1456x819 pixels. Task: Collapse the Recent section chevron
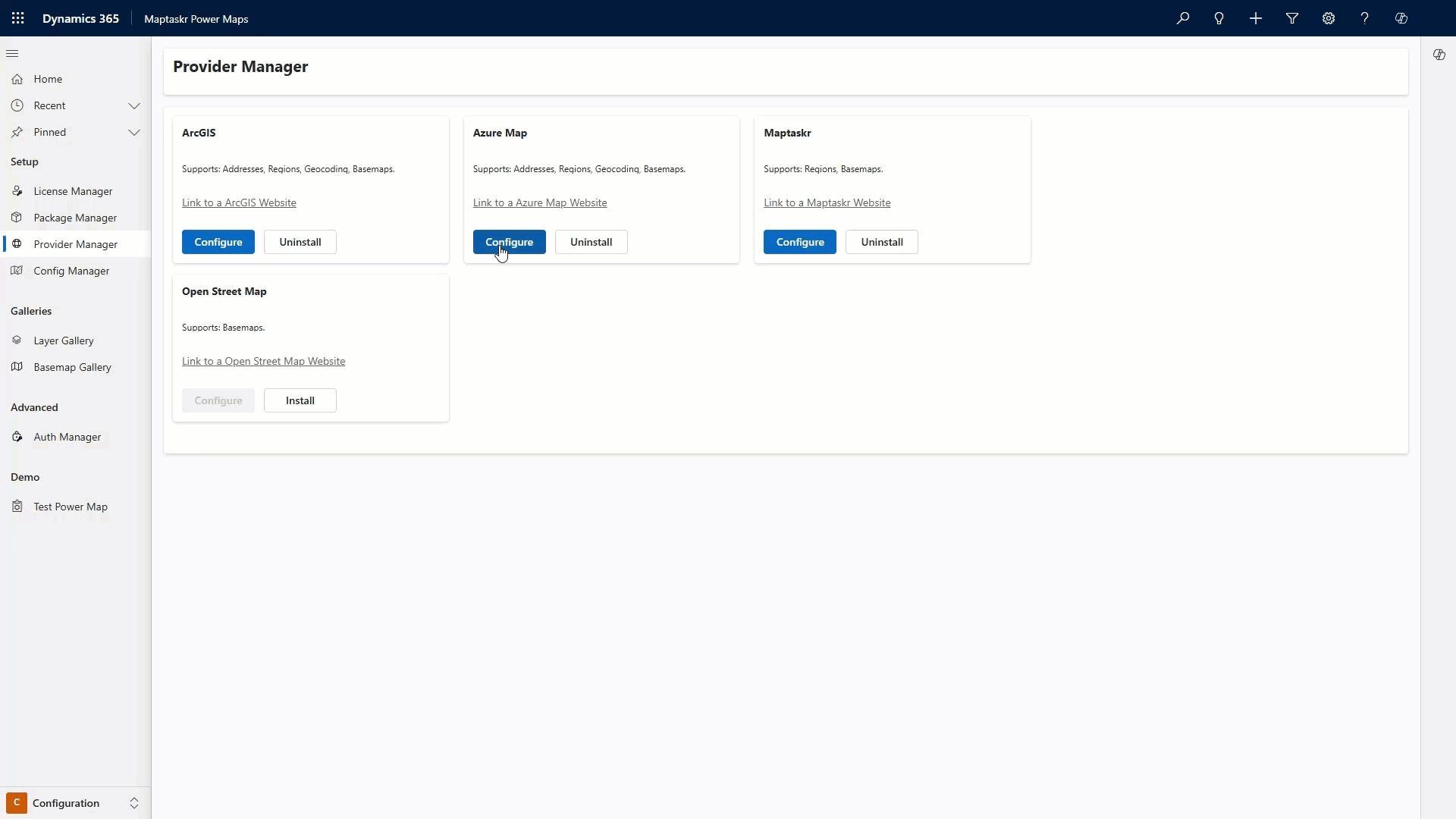click(x=135, y=105)
